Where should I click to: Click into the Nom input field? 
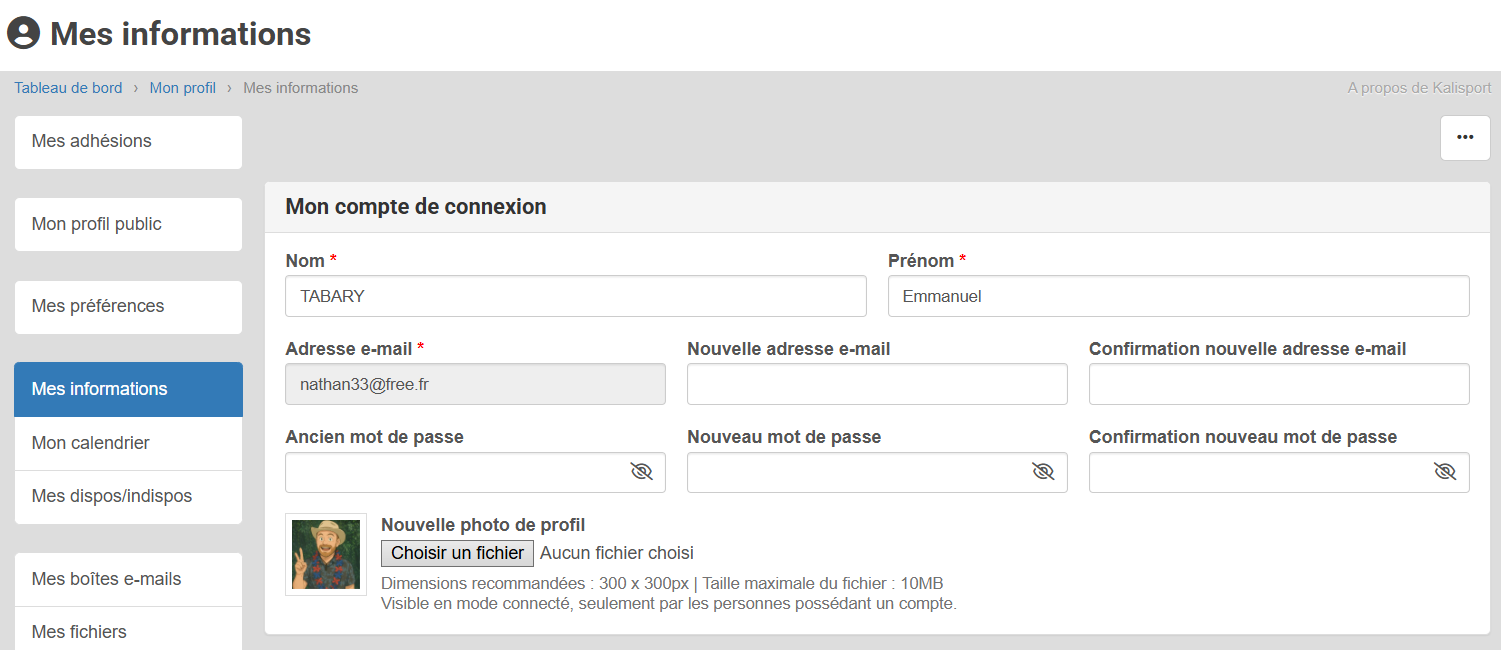575,296
